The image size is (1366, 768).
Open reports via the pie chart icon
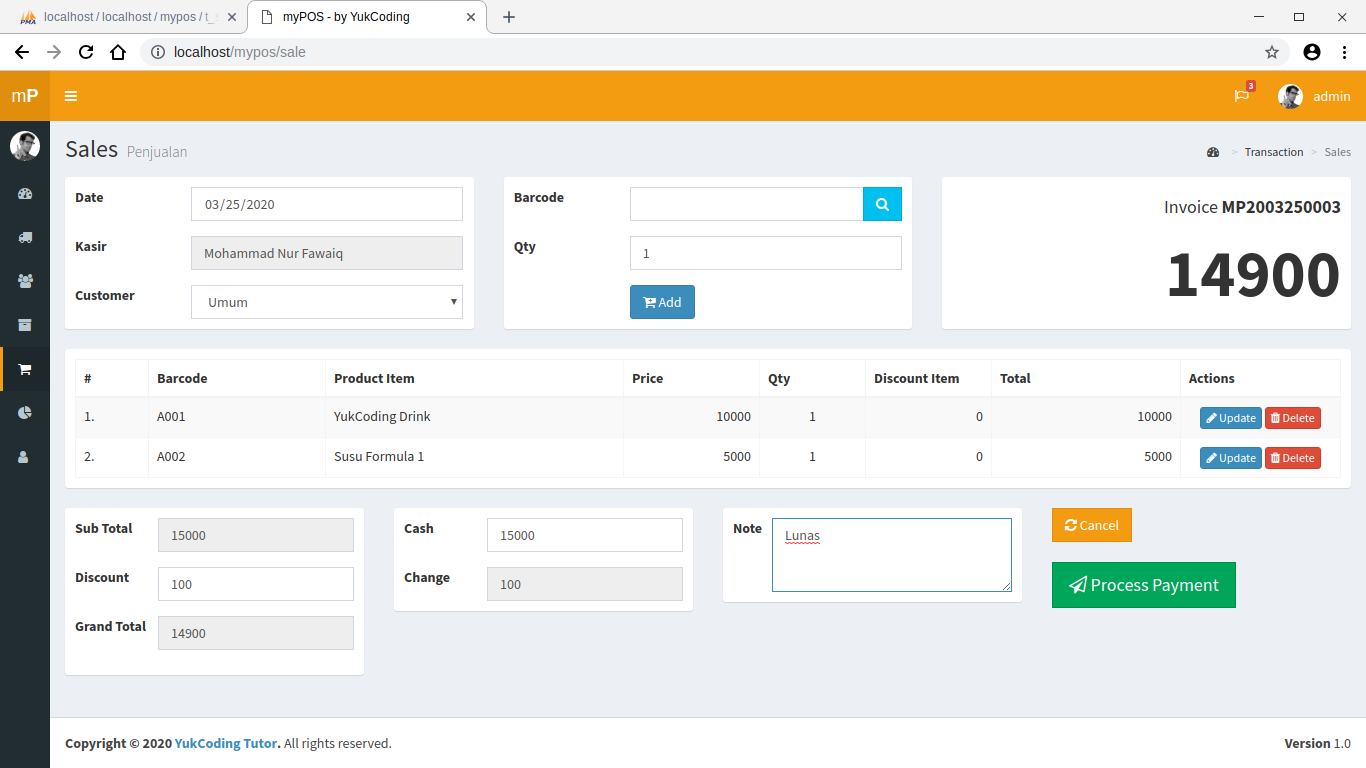coord(25,413)
